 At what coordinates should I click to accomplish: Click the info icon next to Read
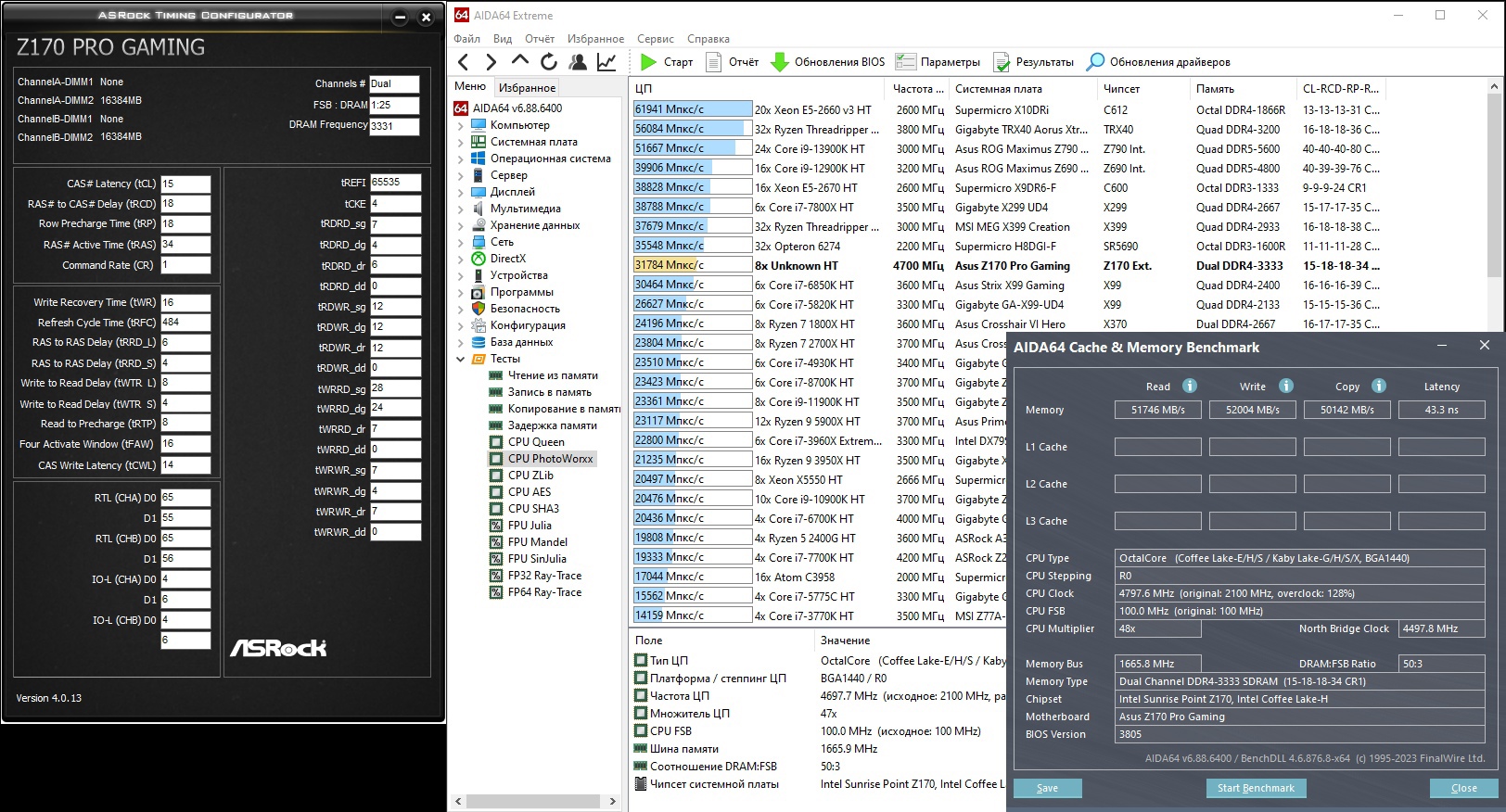tap(1190, 386)
